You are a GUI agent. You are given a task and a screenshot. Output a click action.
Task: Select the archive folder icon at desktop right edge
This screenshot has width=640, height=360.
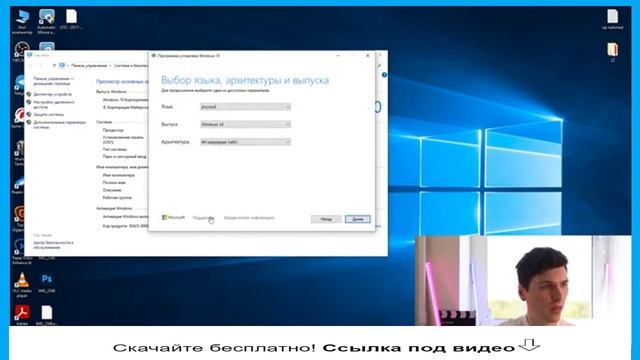(x=612, y=52)
